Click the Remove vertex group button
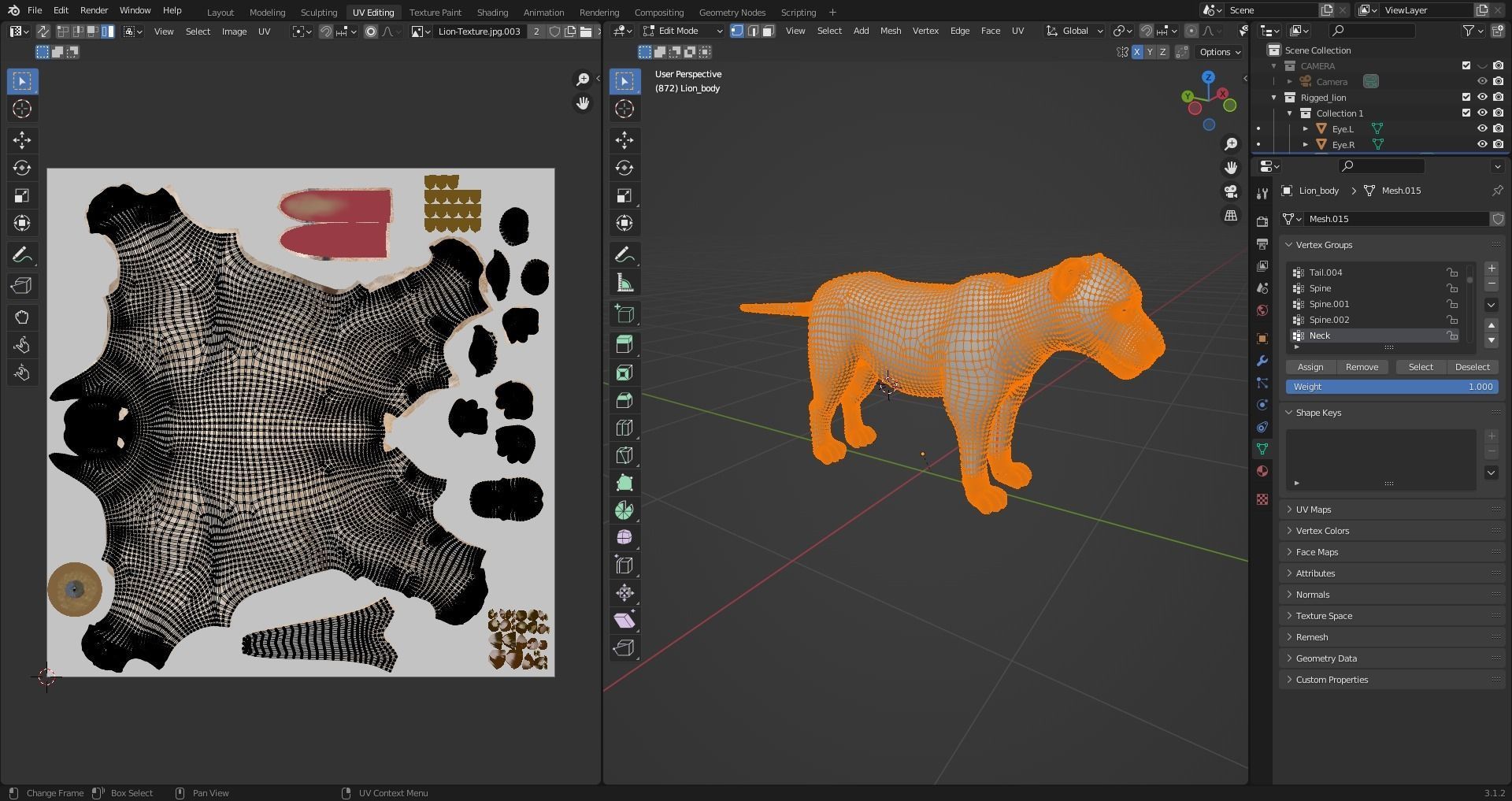This screenshot has width=1512, height=801. 1362,367
